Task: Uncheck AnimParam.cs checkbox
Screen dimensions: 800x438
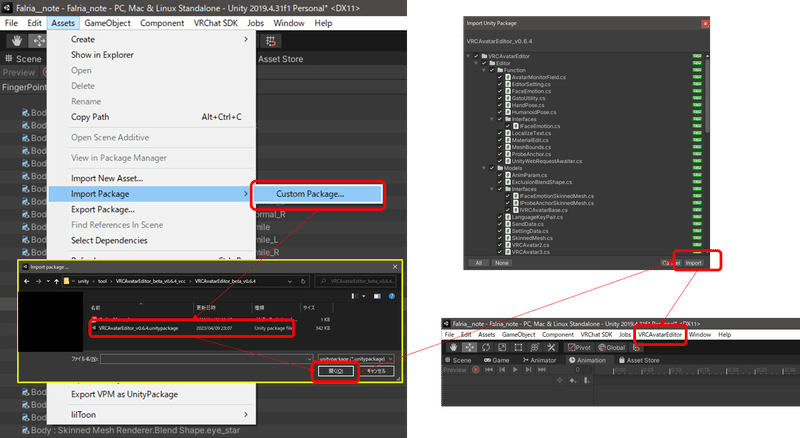Action: pyautogui.click(x=500, y=175)
